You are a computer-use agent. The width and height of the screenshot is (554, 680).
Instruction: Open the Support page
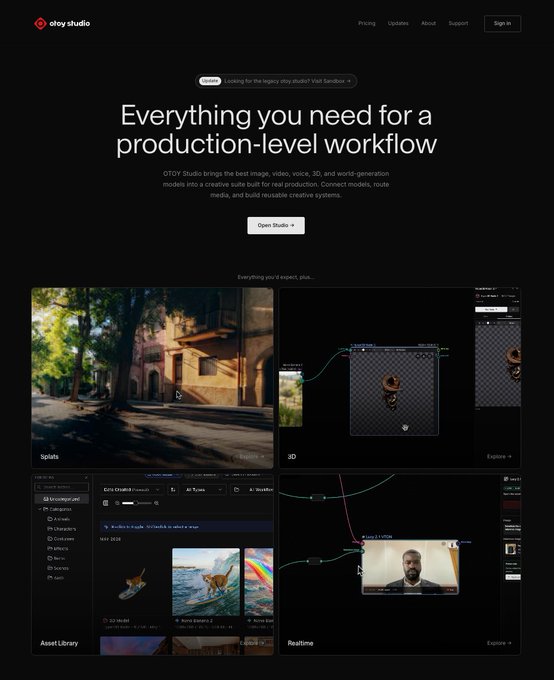pos(458,23)
